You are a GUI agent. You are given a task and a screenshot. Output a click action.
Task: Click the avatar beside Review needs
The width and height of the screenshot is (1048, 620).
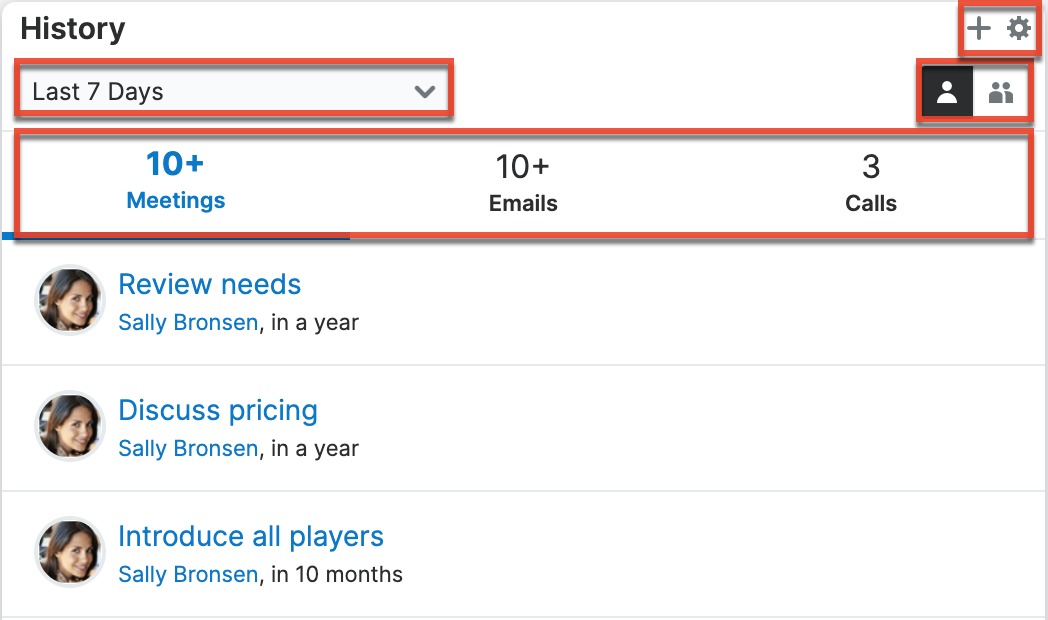click(x=69, y=300)
